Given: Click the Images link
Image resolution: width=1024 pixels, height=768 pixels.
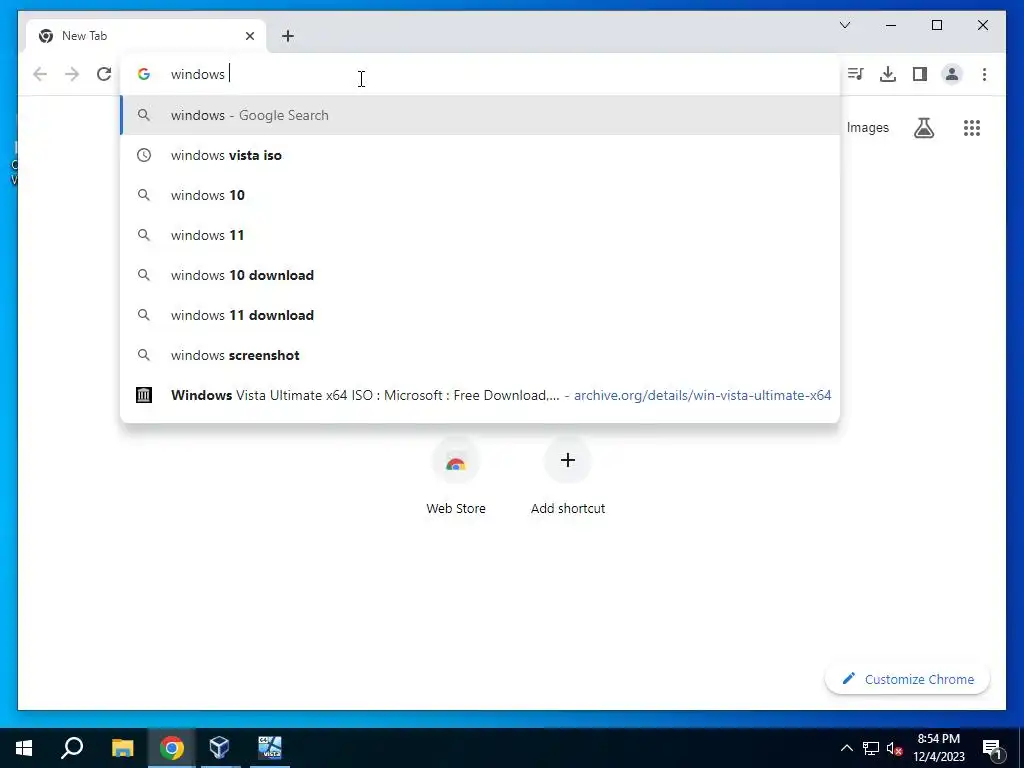Looking at the screenshot, I should 867,128.
